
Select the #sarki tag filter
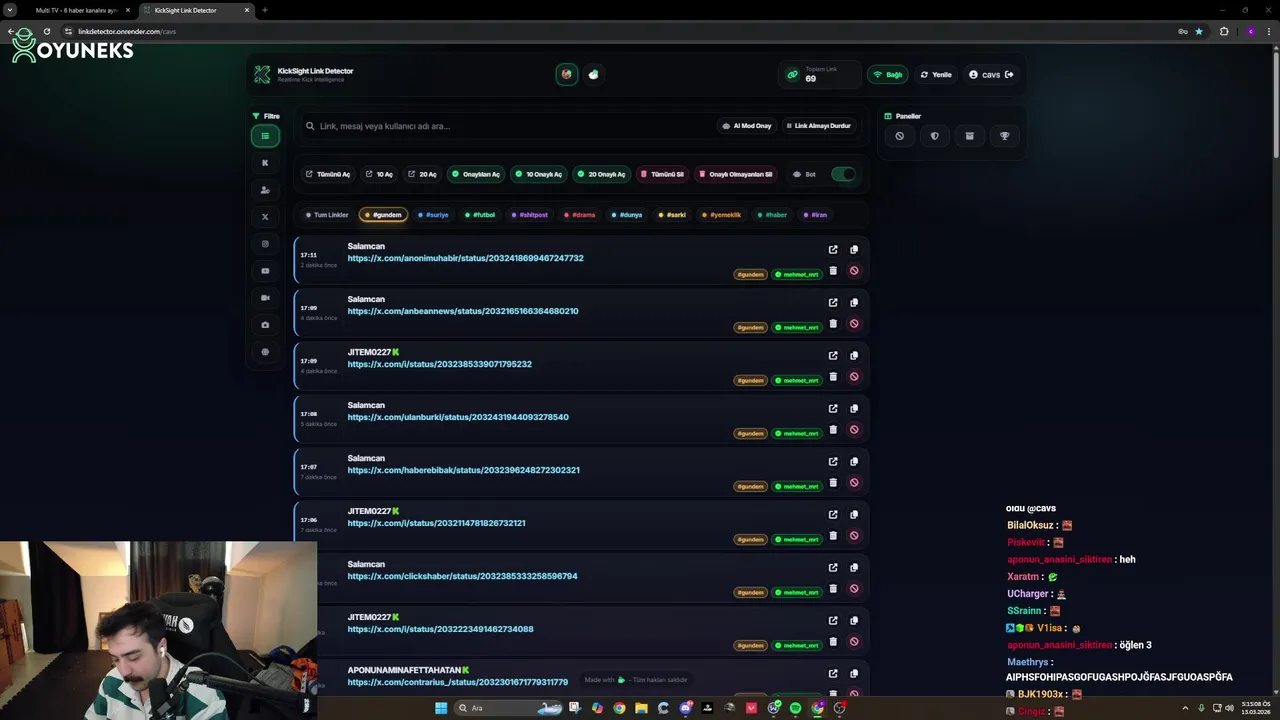pos(673,215)
